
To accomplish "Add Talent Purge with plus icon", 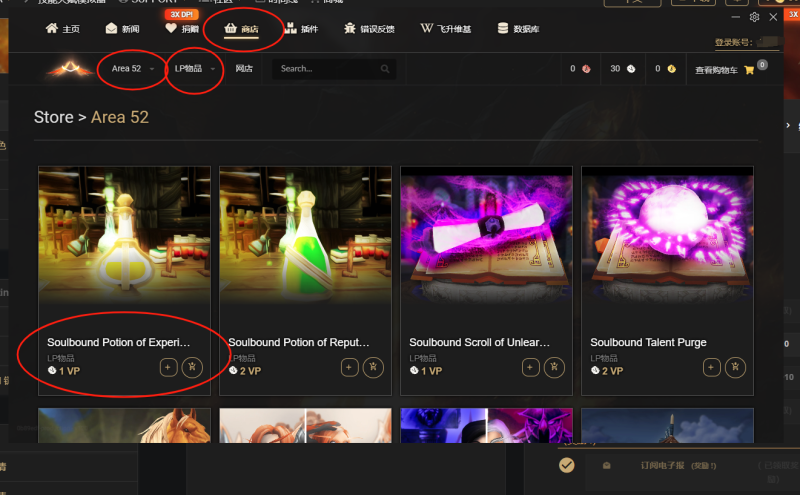I will click(712, 367).
